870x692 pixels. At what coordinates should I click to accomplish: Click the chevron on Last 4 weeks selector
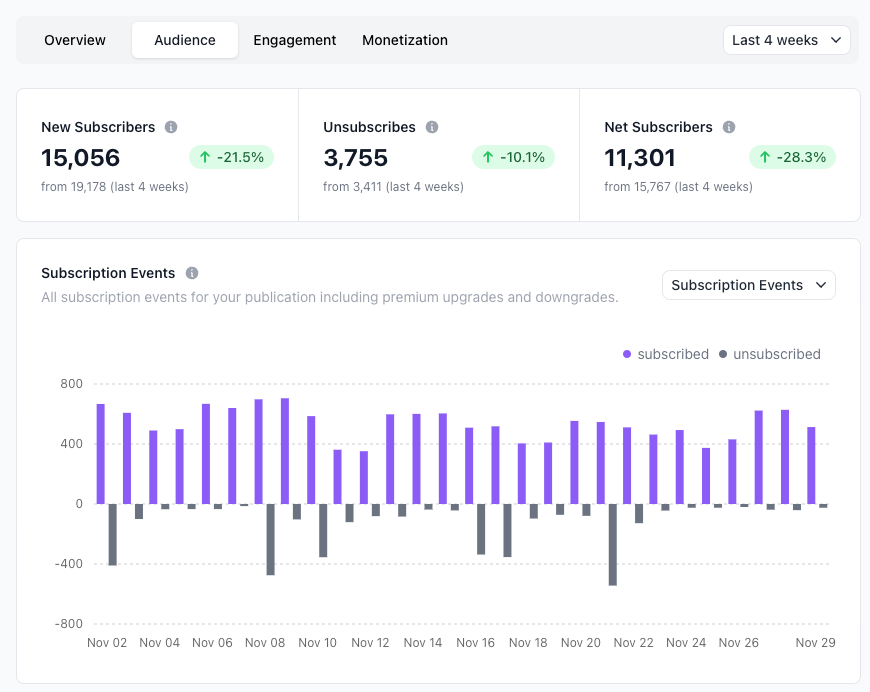tap(836, 40)
